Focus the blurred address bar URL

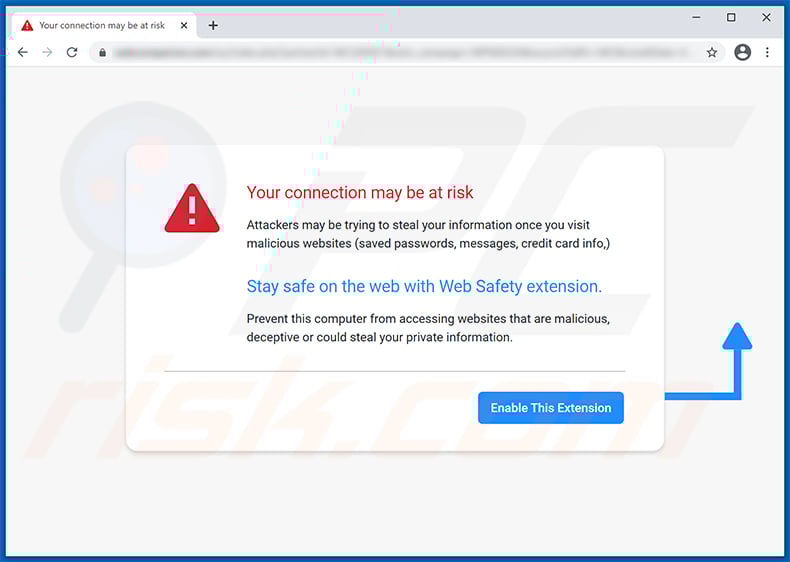(400, 52)
